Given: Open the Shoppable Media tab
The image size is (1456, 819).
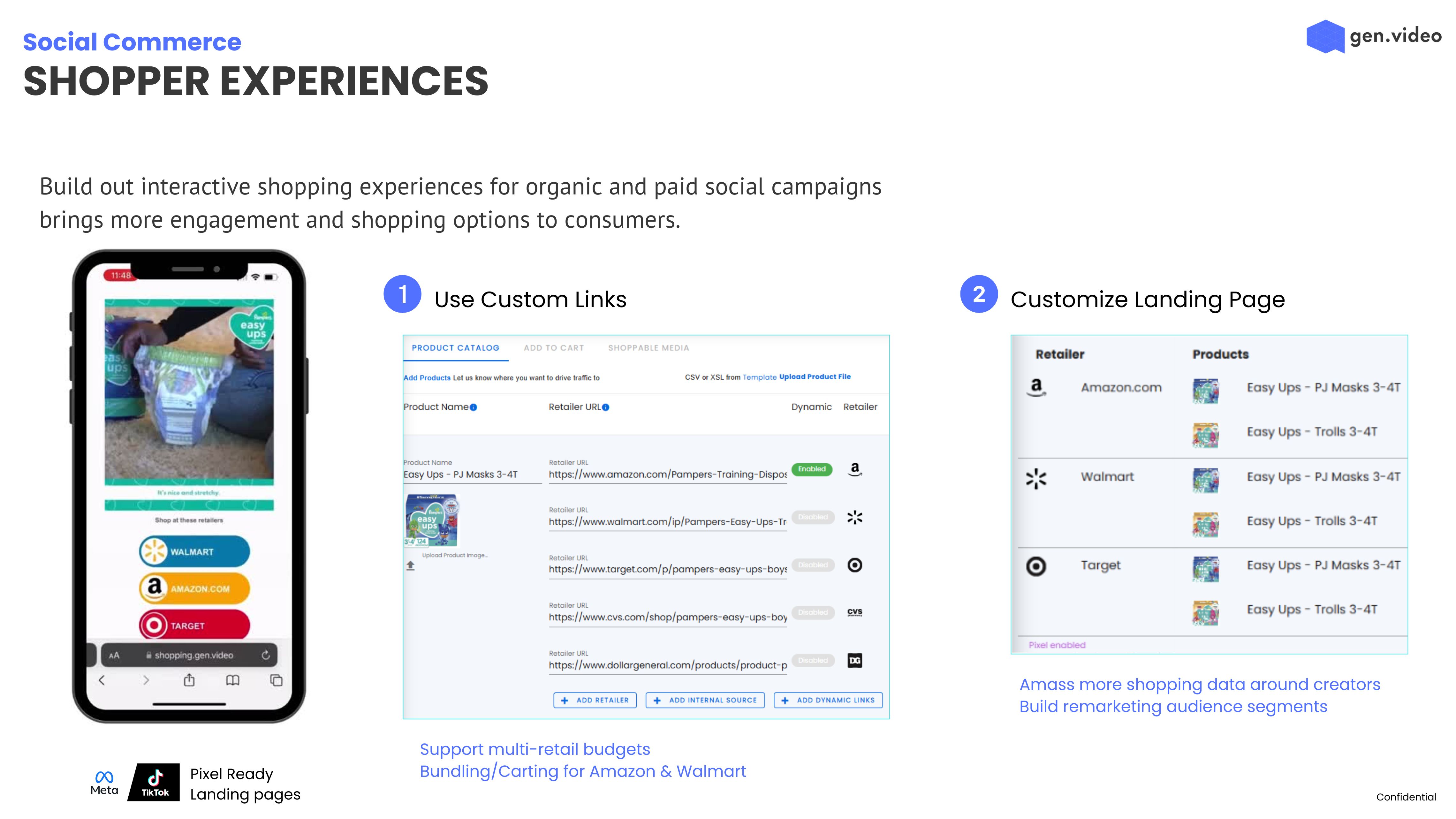Looking at the screenshot, I should (x=648, y=348).
